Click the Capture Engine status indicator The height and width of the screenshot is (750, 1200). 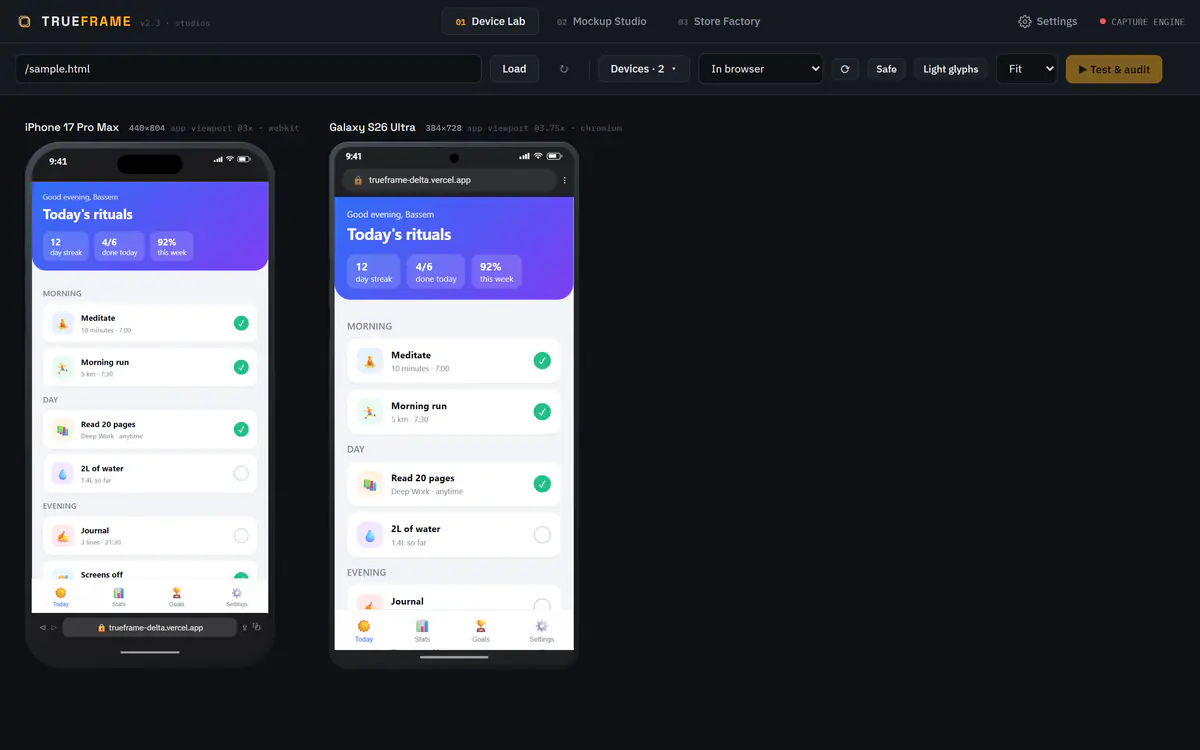(x=1141, y=22)
